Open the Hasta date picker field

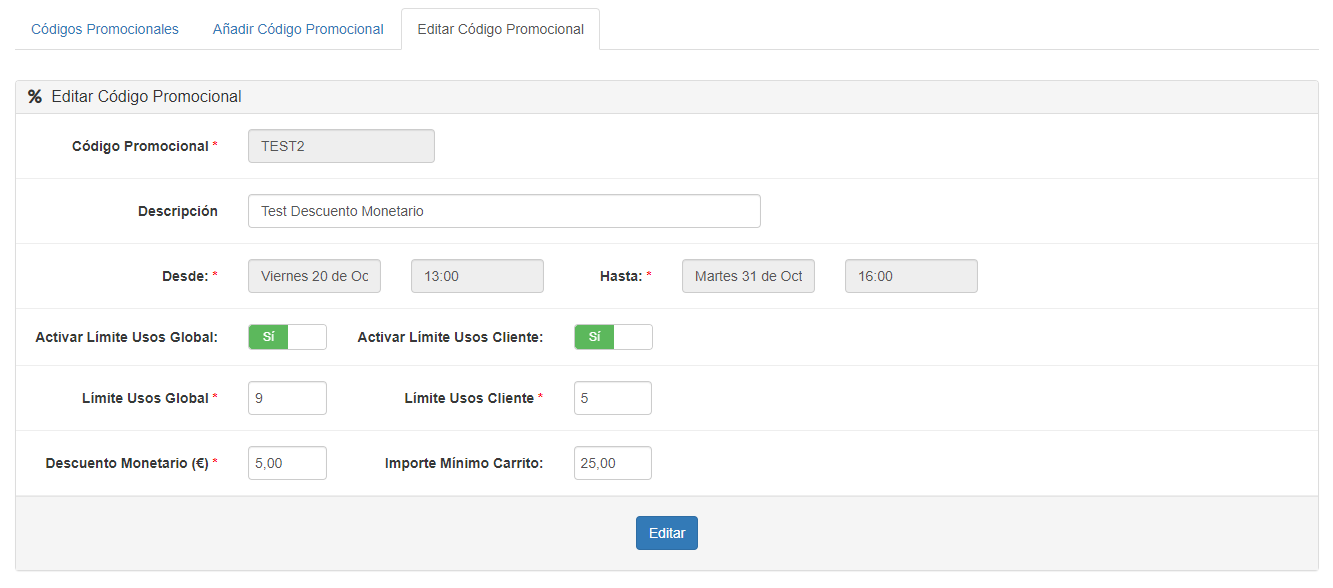click(748, 276)
